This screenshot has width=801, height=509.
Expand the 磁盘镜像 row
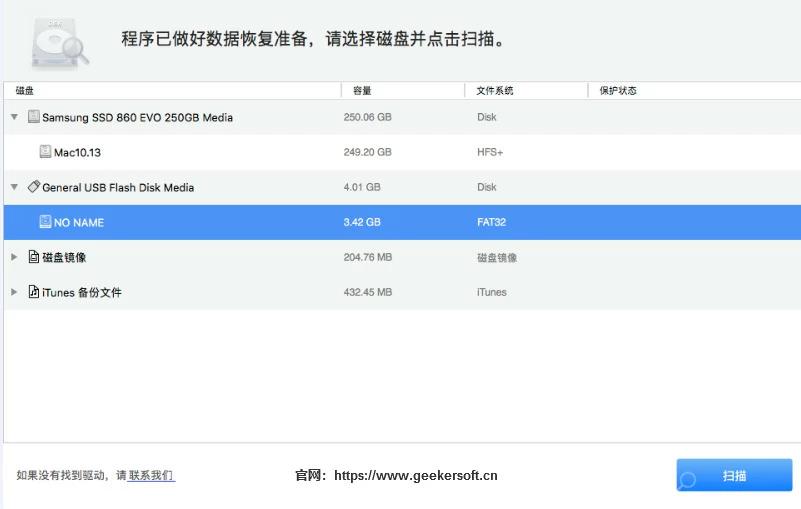14,257
